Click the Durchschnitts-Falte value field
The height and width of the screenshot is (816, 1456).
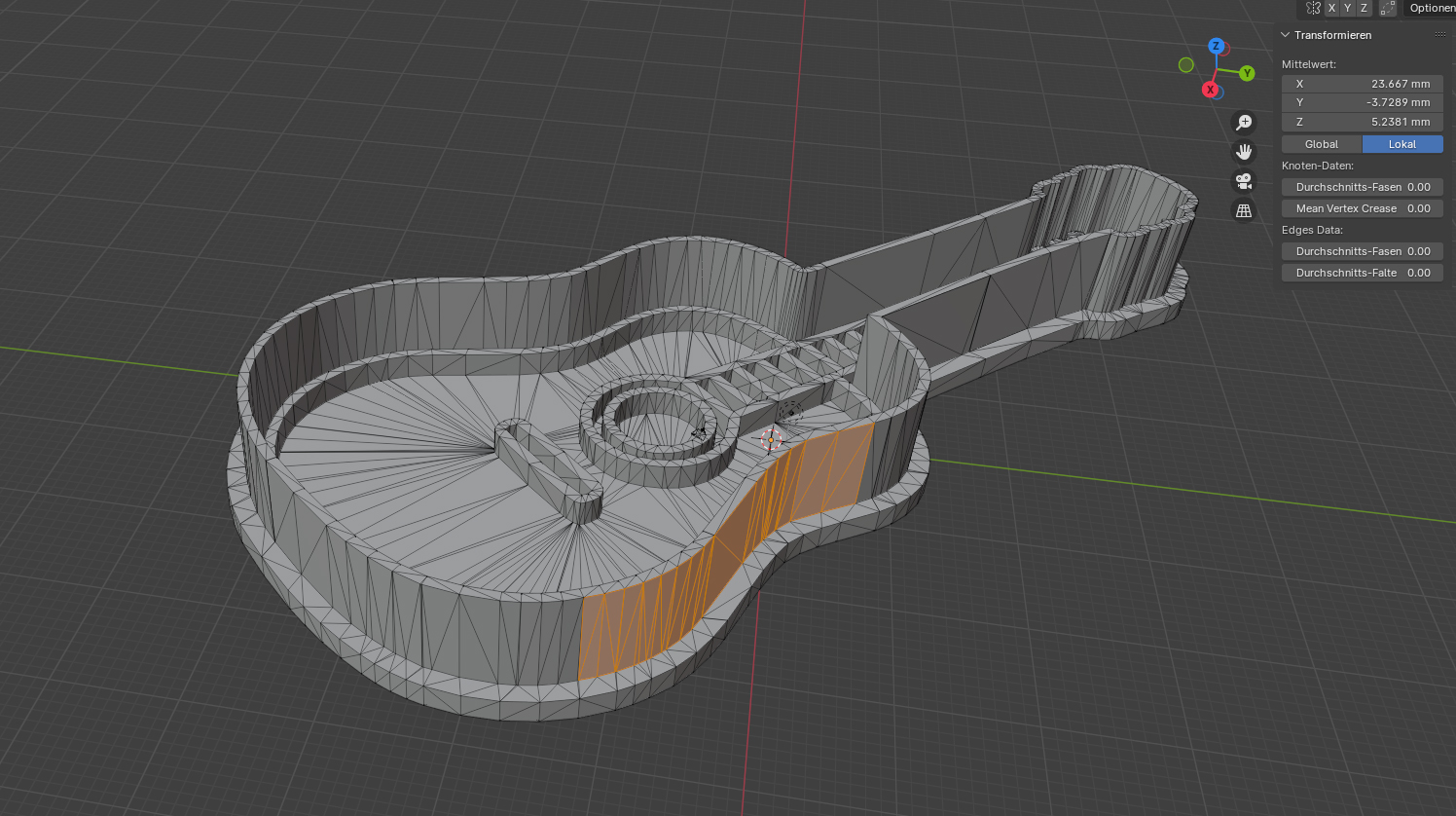click(1362, 273)
